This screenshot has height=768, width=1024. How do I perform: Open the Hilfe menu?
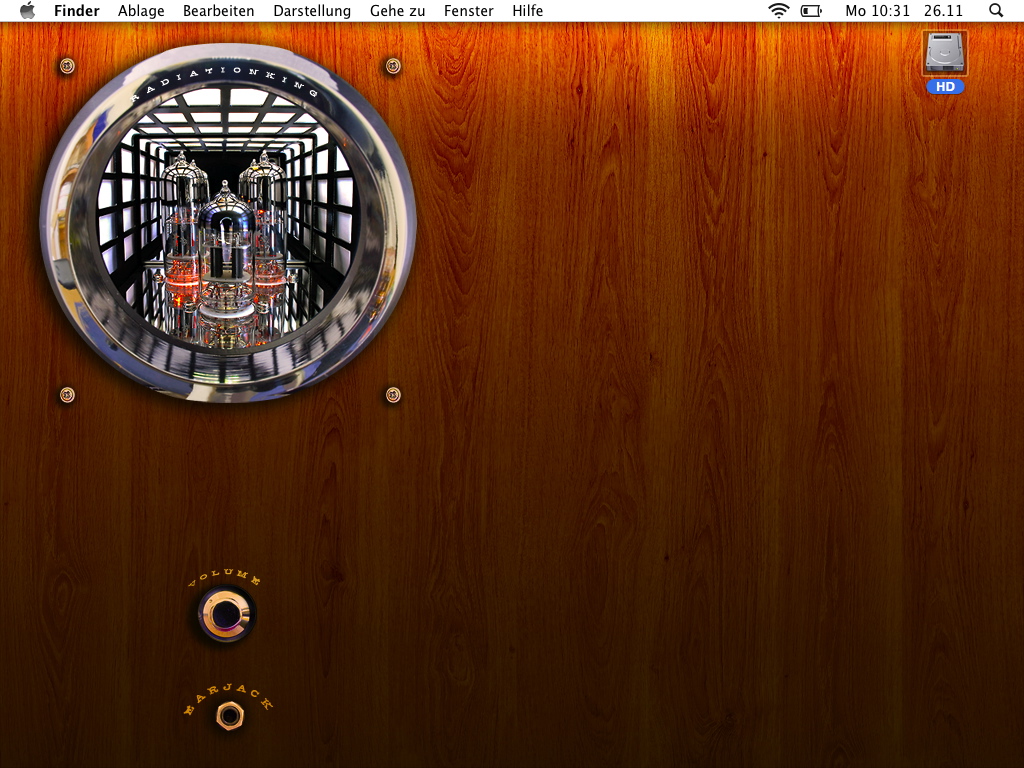pyautogui.click(x=527, y=10)
